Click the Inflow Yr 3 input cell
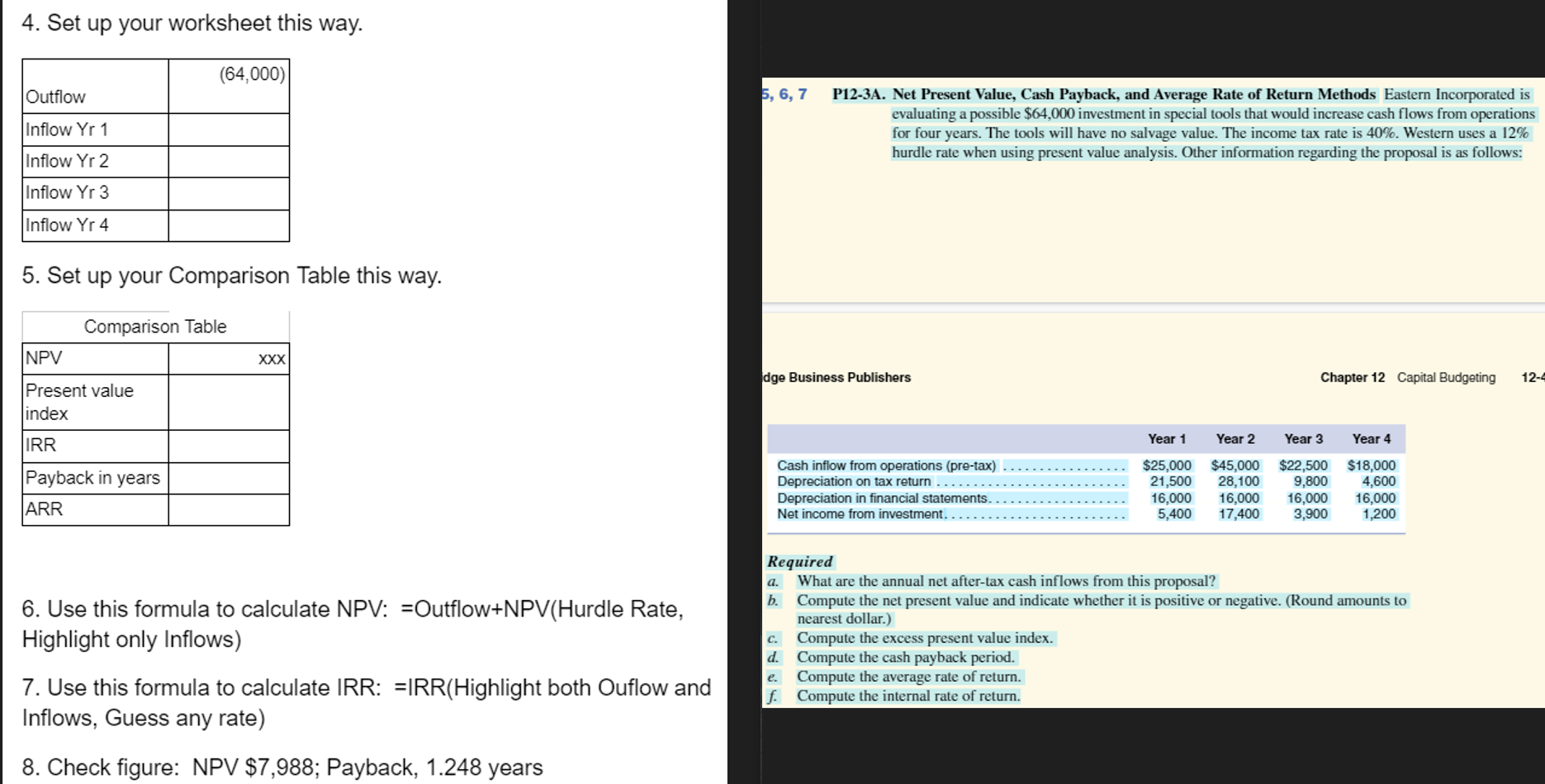1545x784 pixels. pos(229,192)
